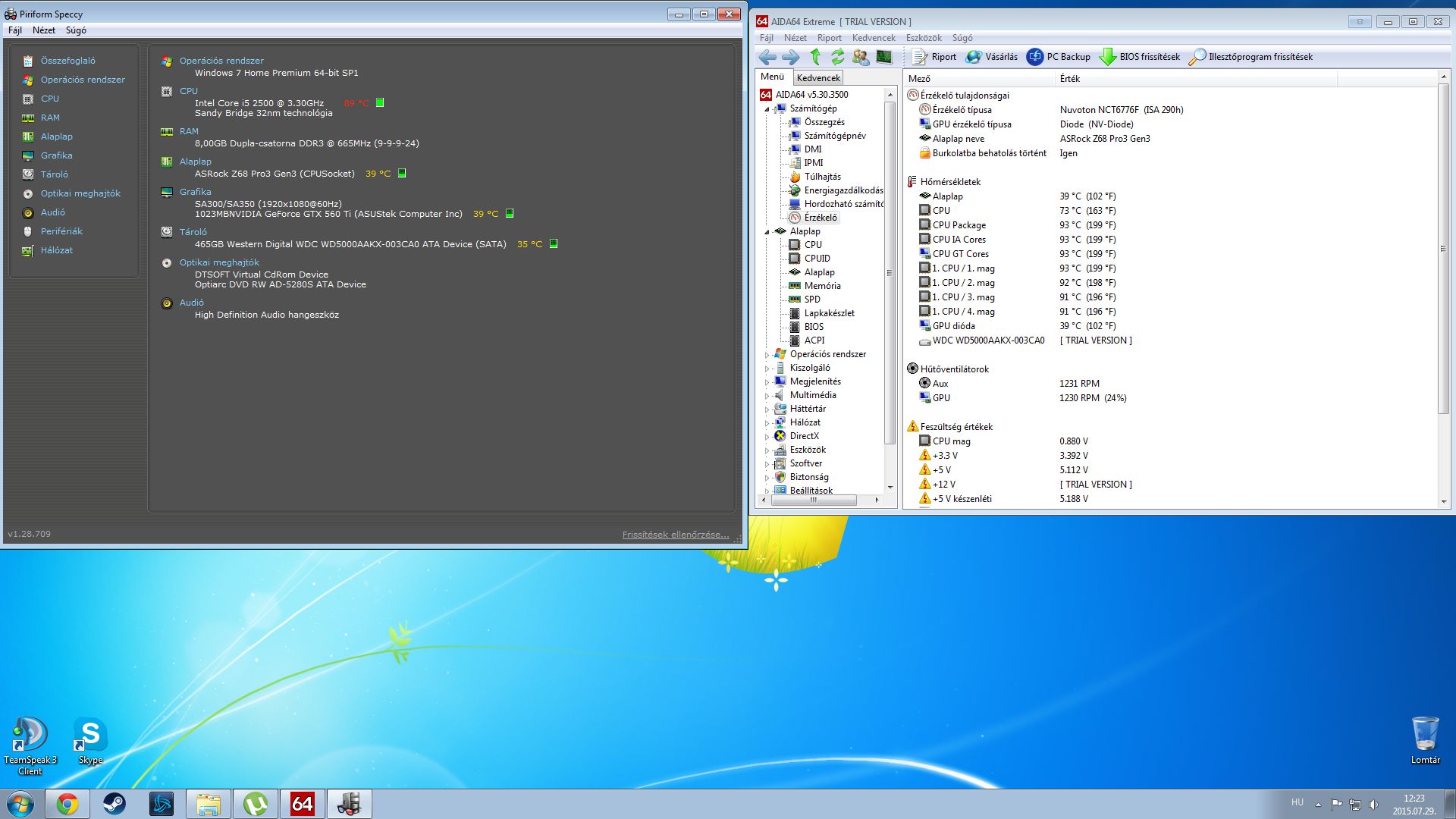Click the AIDA64 forward arrow toolbar icon
This screenshot has height=819, width=1456.
click(790, 57)
